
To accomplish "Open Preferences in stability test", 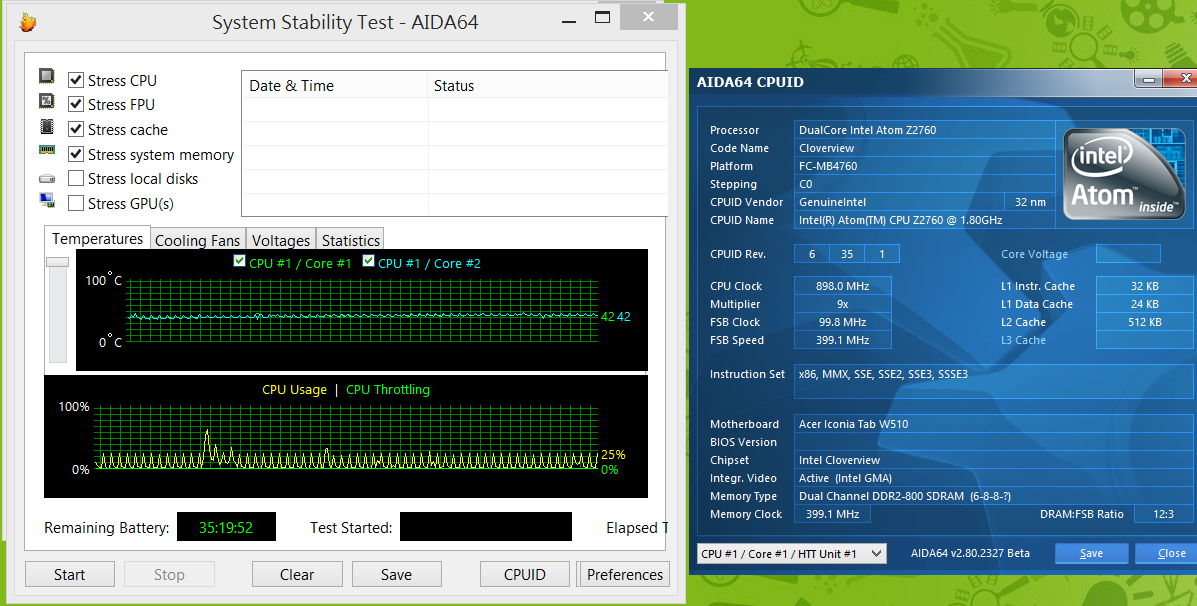I will coord(624,575).
